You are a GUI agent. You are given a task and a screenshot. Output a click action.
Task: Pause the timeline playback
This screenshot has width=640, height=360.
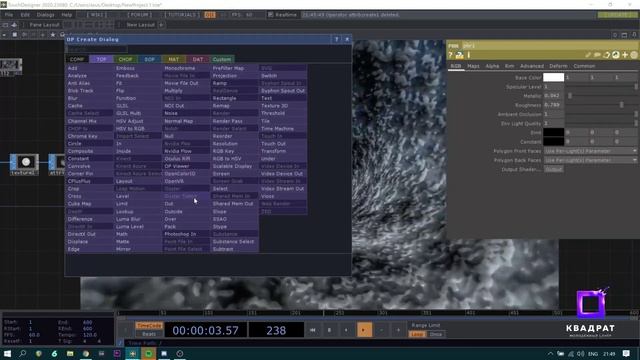coord(329,330)
